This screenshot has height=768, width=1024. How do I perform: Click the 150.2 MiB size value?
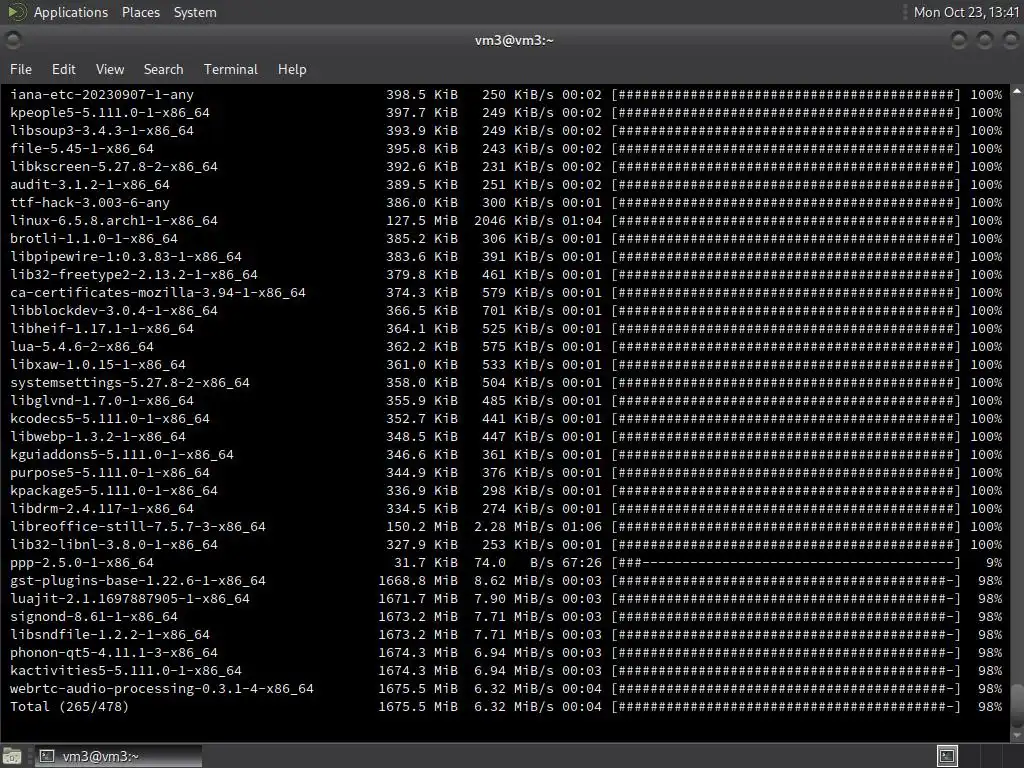(x=422, y=527)
